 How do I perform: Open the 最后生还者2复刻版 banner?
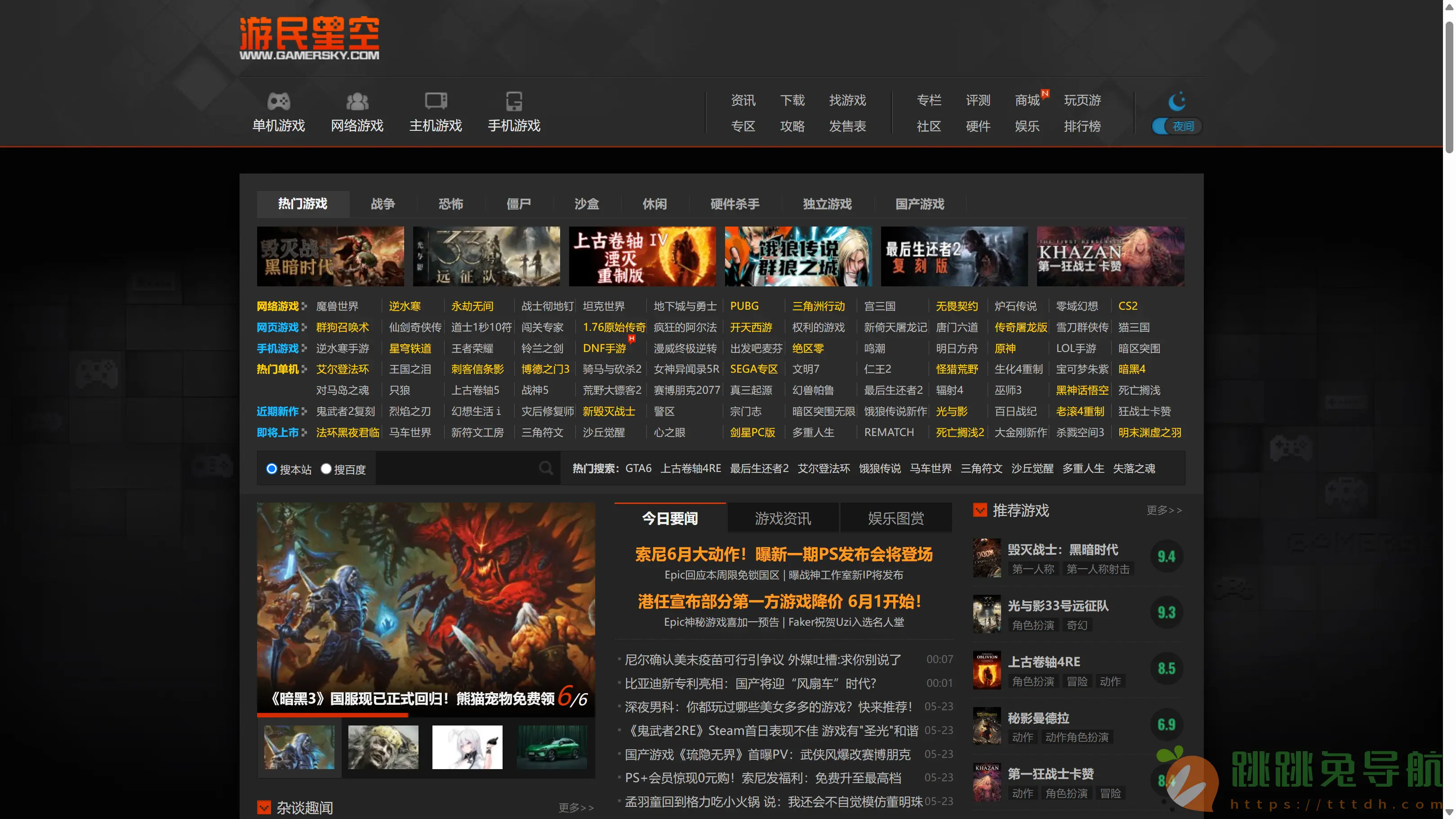(954, 257)
